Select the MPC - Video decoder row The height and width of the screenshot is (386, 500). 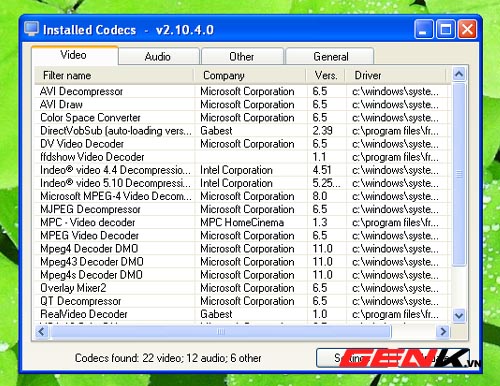243,222
